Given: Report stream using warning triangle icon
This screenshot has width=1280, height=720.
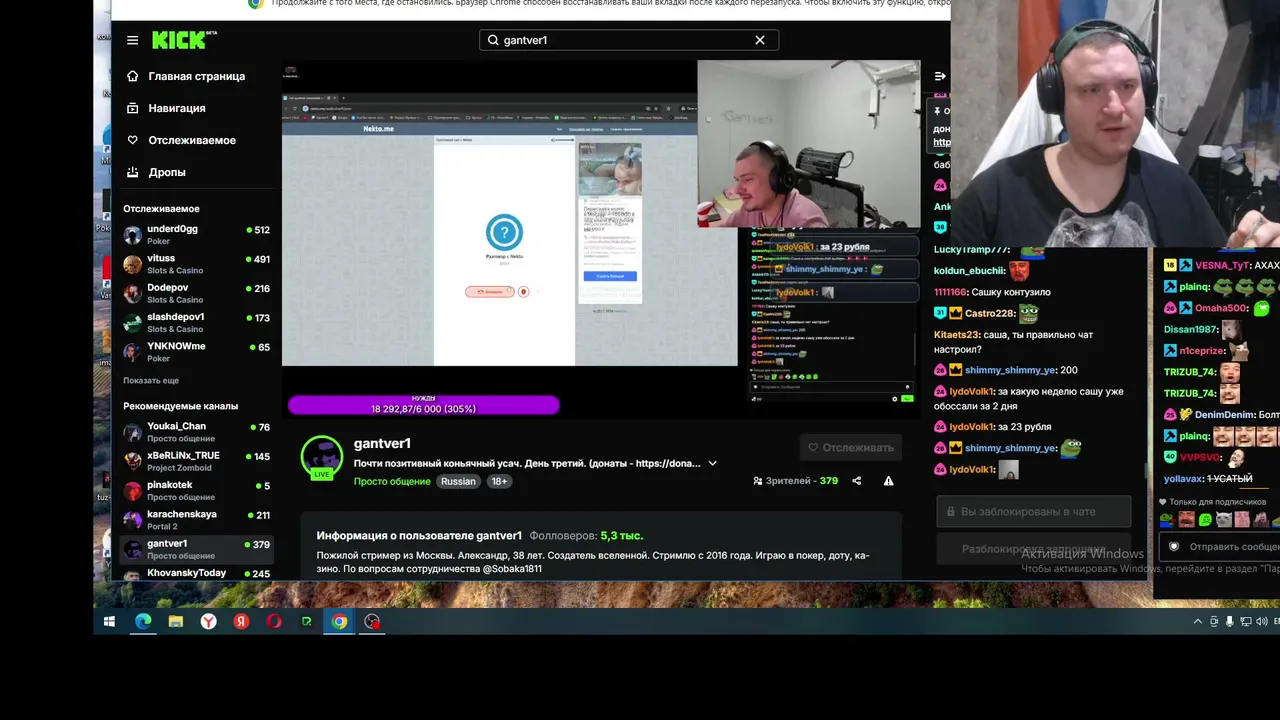Looking at the screenshot, I should 888,481.
